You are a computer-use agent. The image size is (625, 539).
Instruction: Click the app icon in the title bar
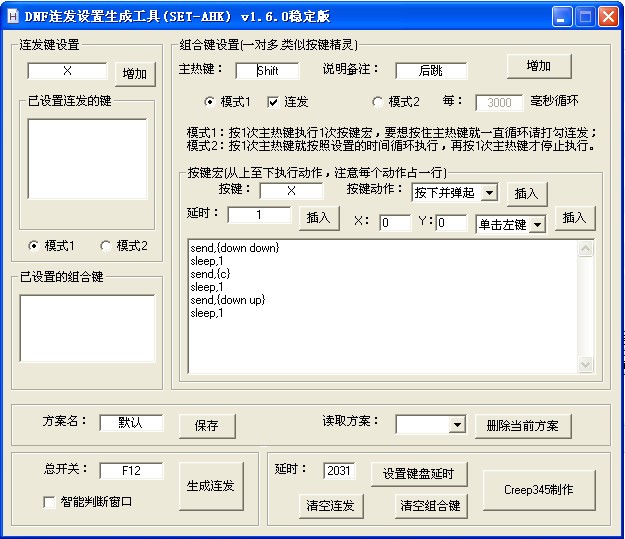click(x=13, y=16)
